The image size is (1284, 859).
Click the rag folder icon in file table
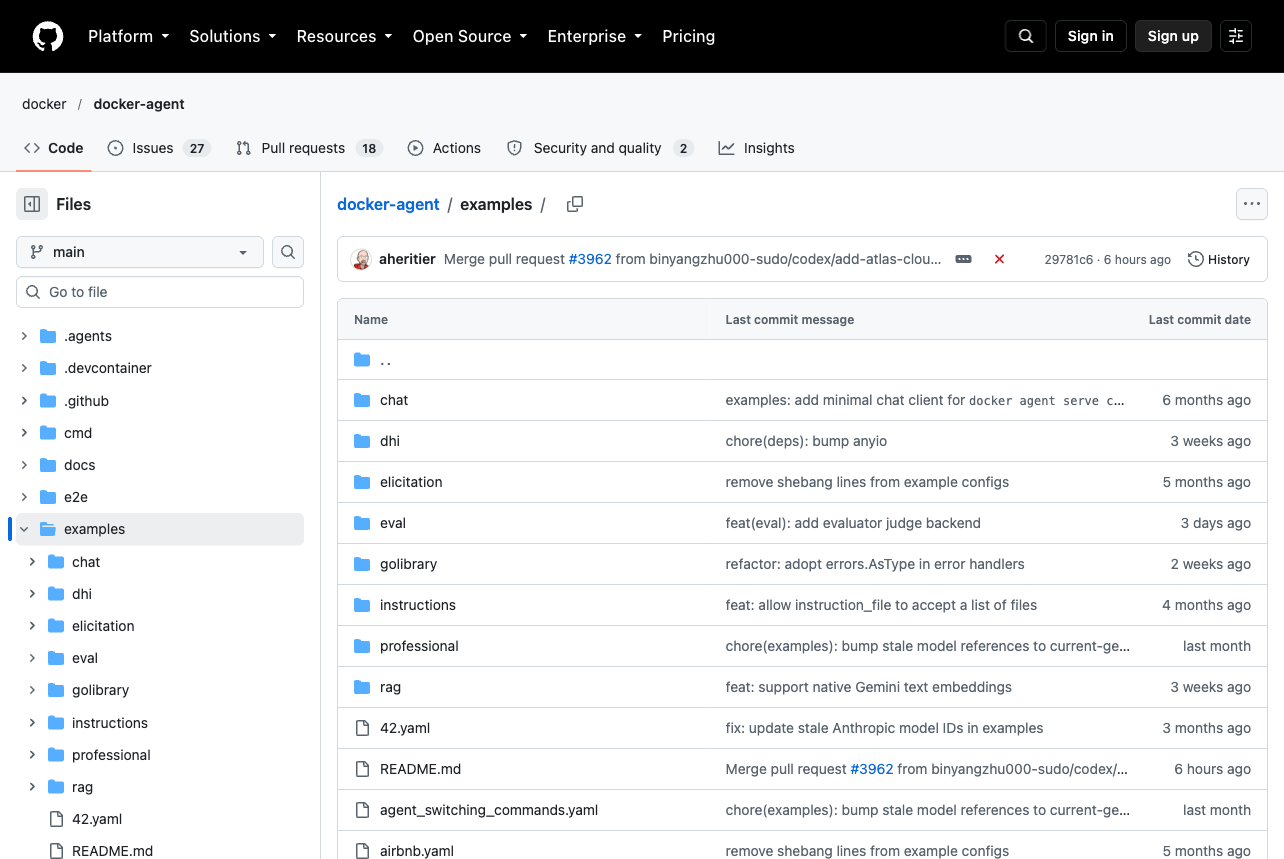pyautogui.click(x=362, y=687)
